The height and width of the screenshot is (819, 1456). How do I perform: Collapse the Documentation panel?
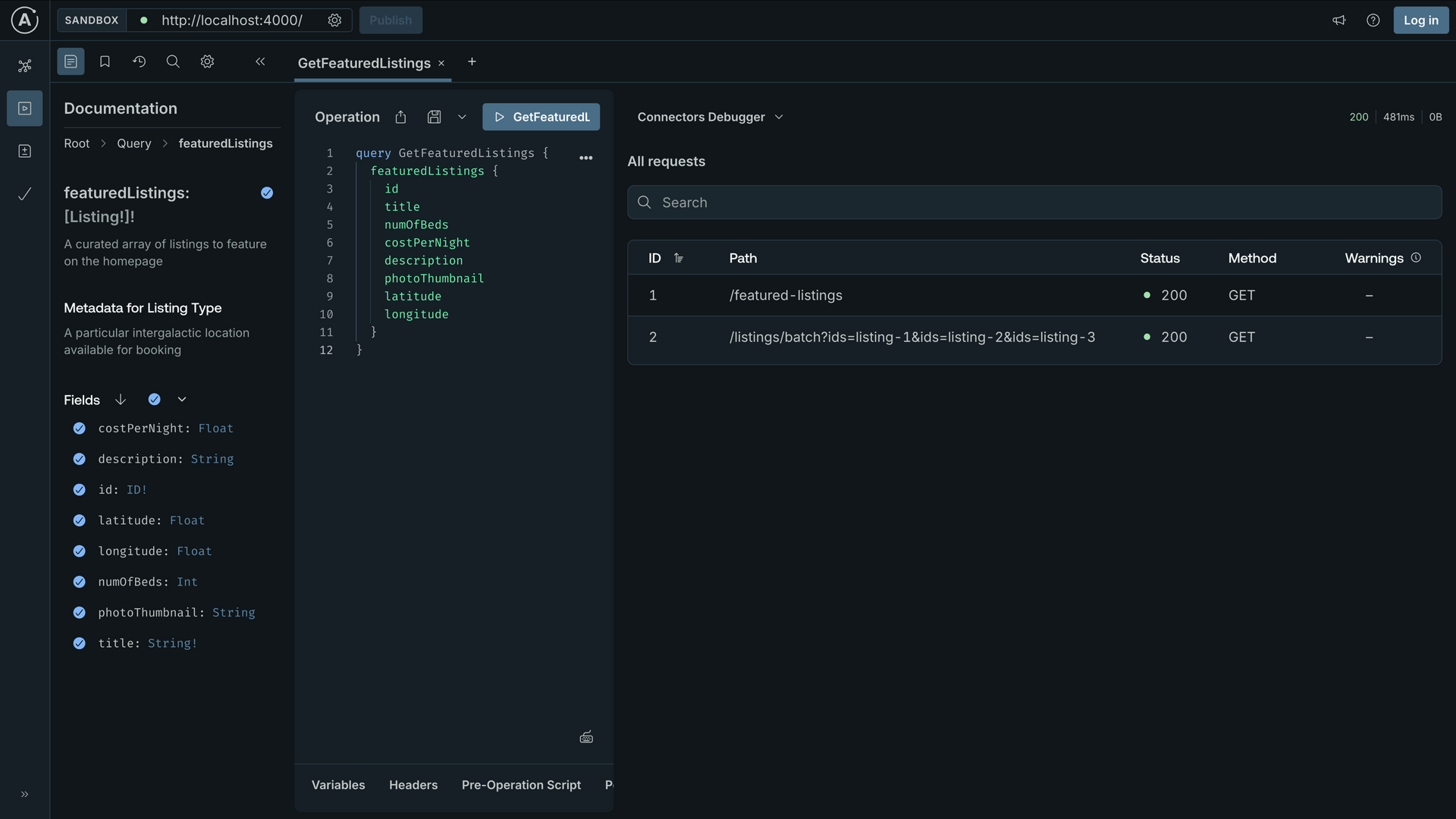[260, 61]
